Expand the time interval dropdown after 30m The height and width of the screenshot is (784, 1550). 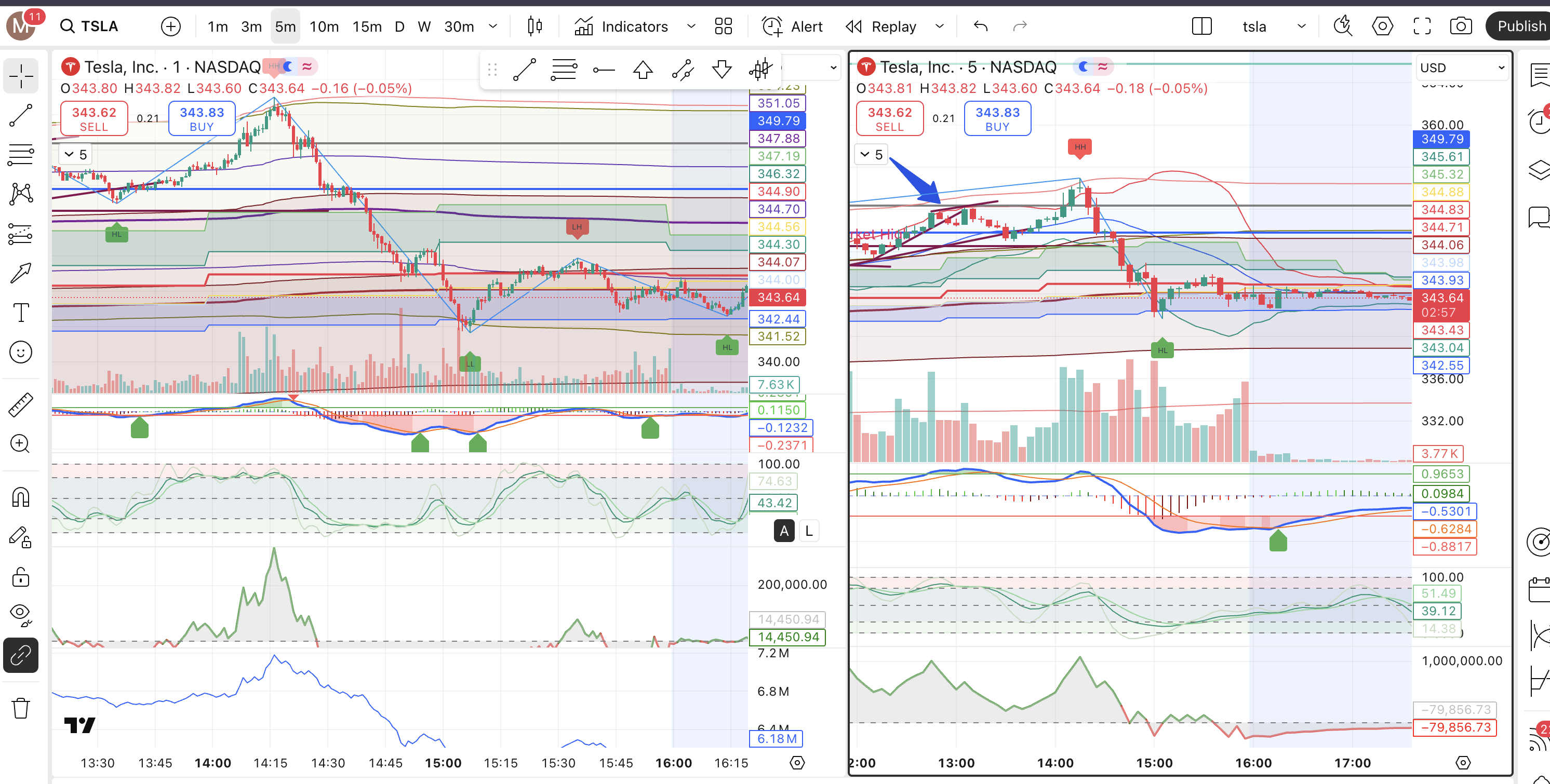pyautogui.click(x=493, y=26)
